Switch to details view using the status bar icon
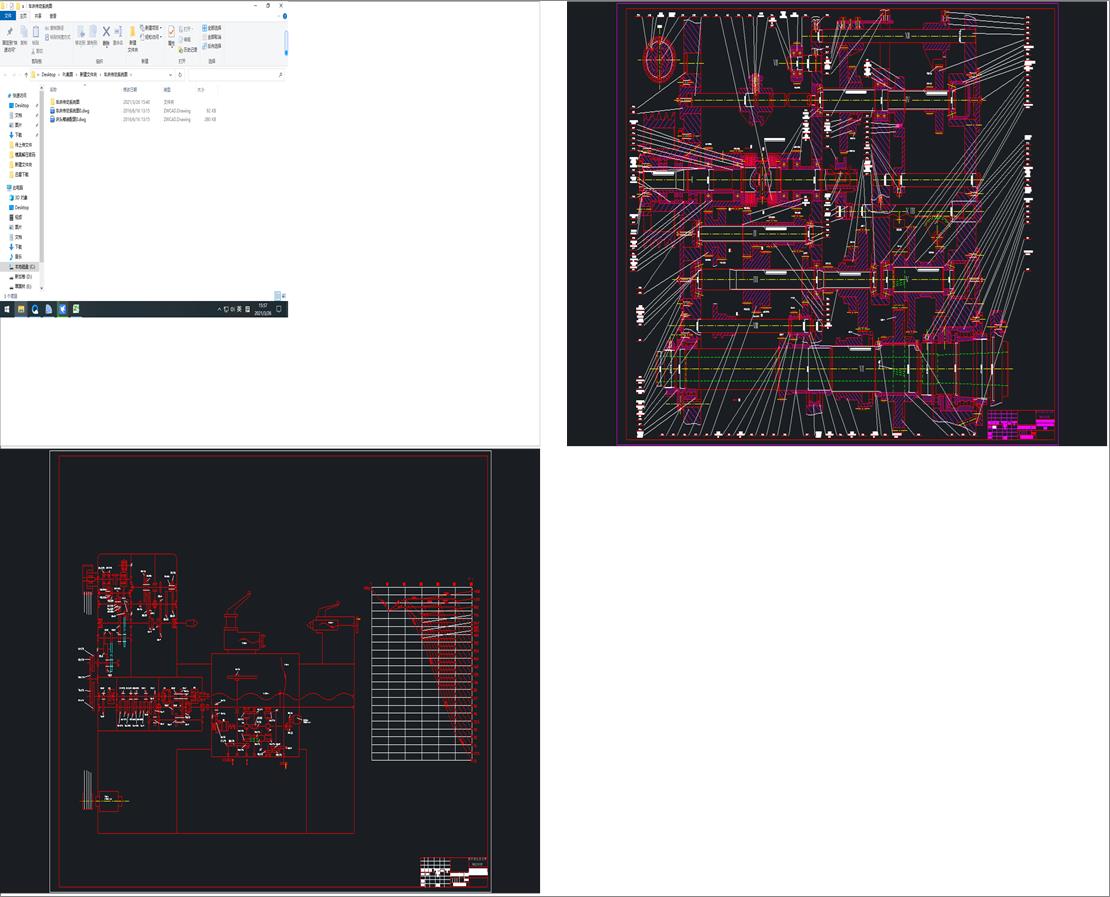 coord(277,296)
